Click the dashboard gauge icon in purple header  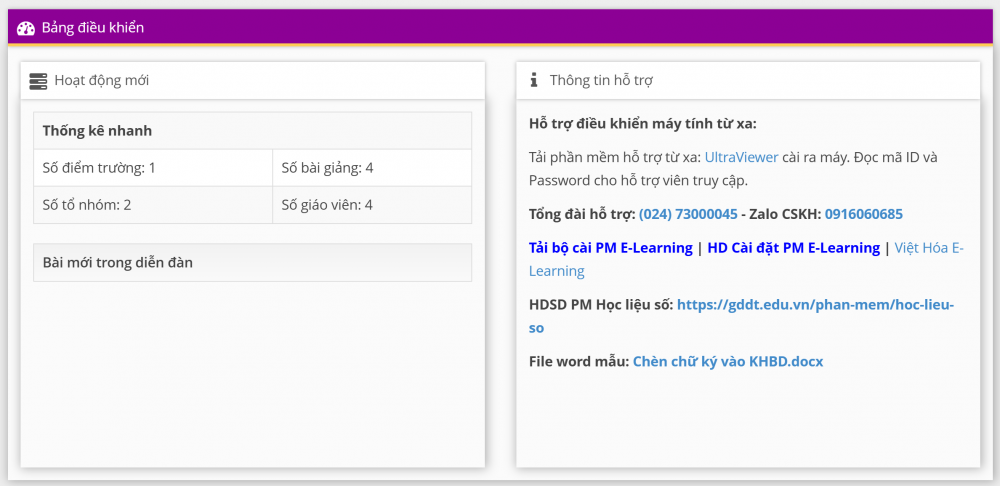(x=26, y=27)
